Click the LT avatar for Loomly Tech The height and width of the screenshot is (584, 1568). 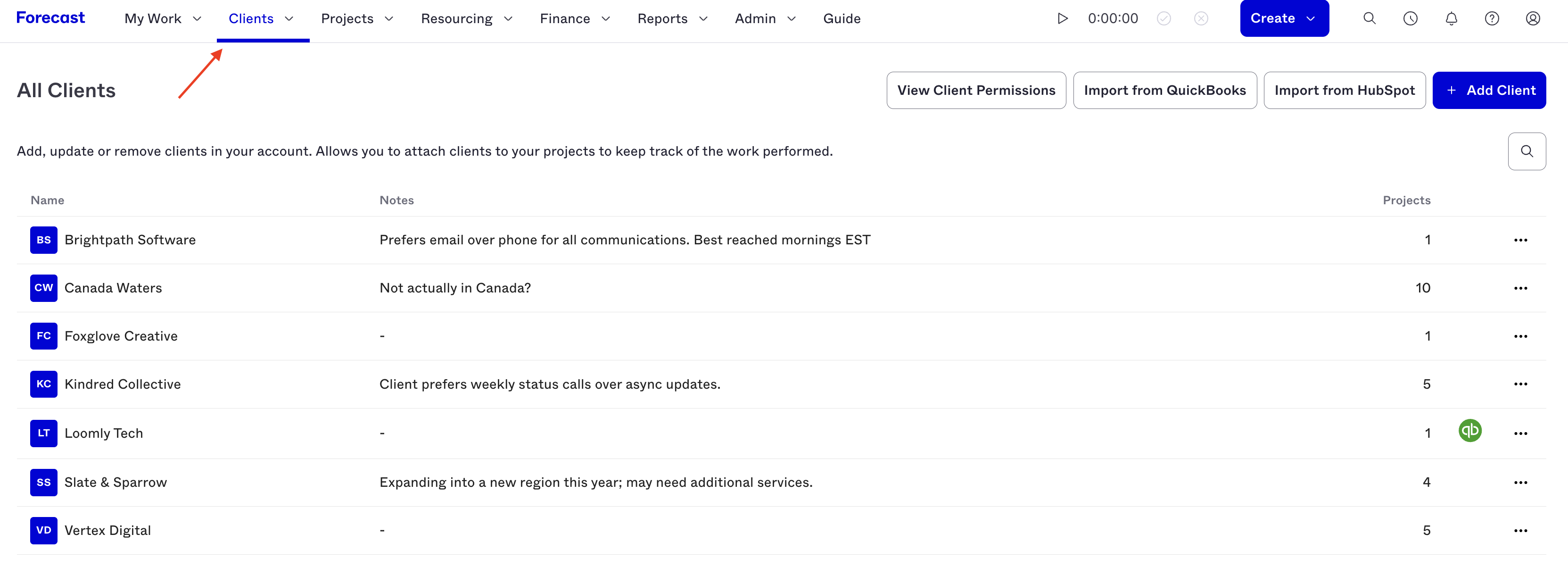coord(44,433)
